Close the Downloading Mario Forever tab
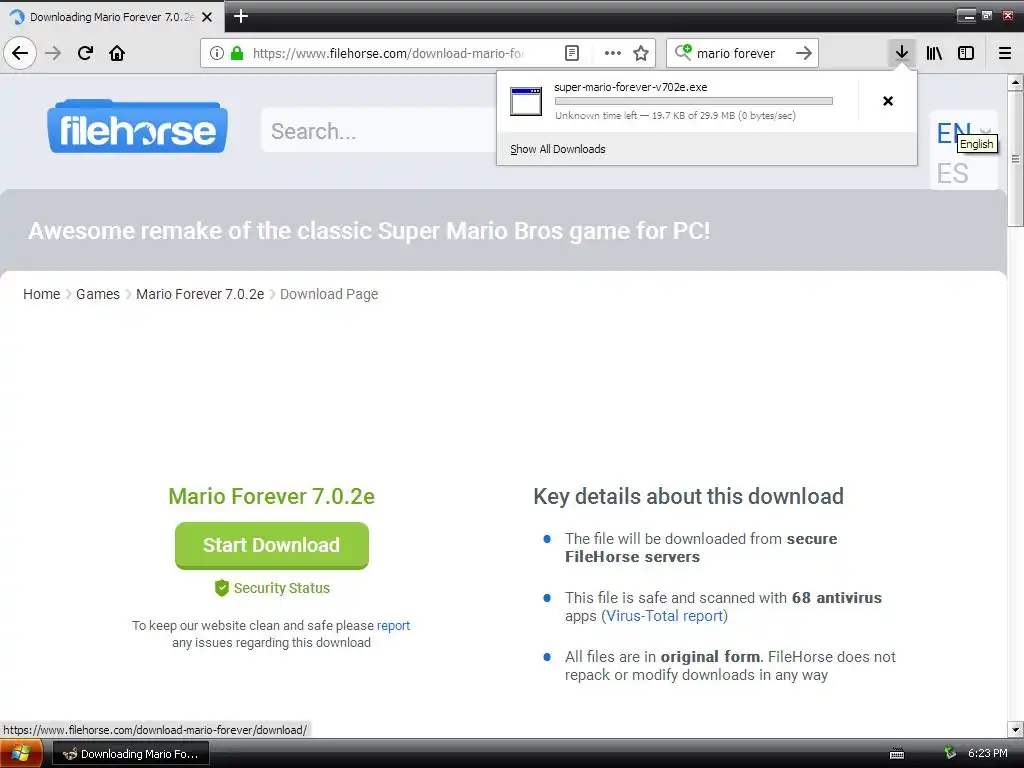The height and width of the screenshot is (768, 1024). [x=207, y=17]
